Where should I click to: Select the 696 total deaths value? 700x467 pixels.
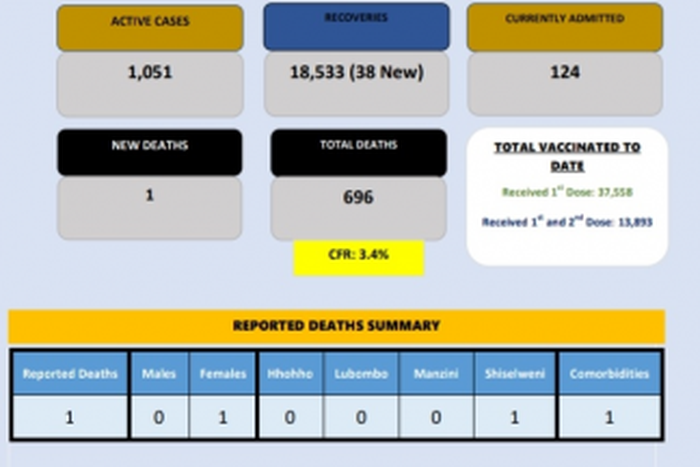358,197
